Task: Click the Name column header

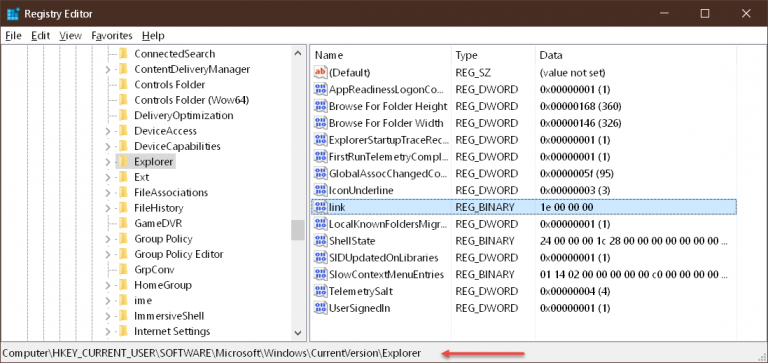Action: (x=380, y=55)
